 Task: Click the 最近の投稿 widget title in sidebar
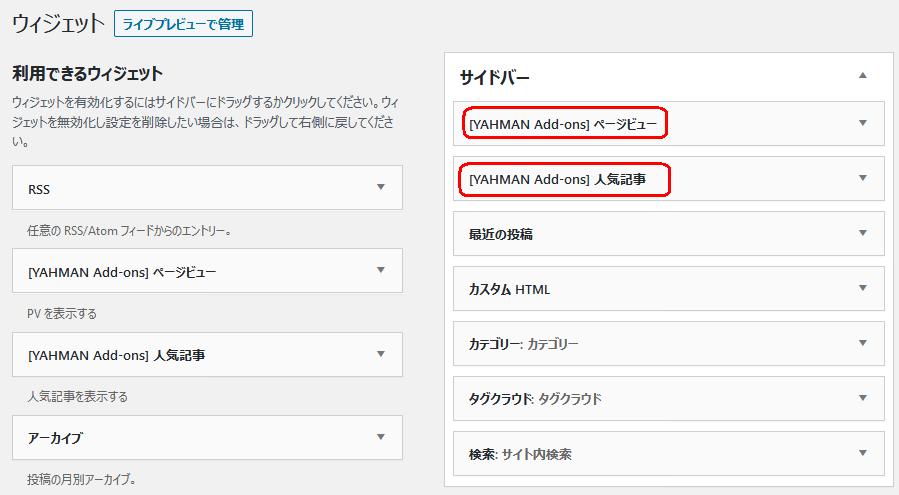pos(501,235)
